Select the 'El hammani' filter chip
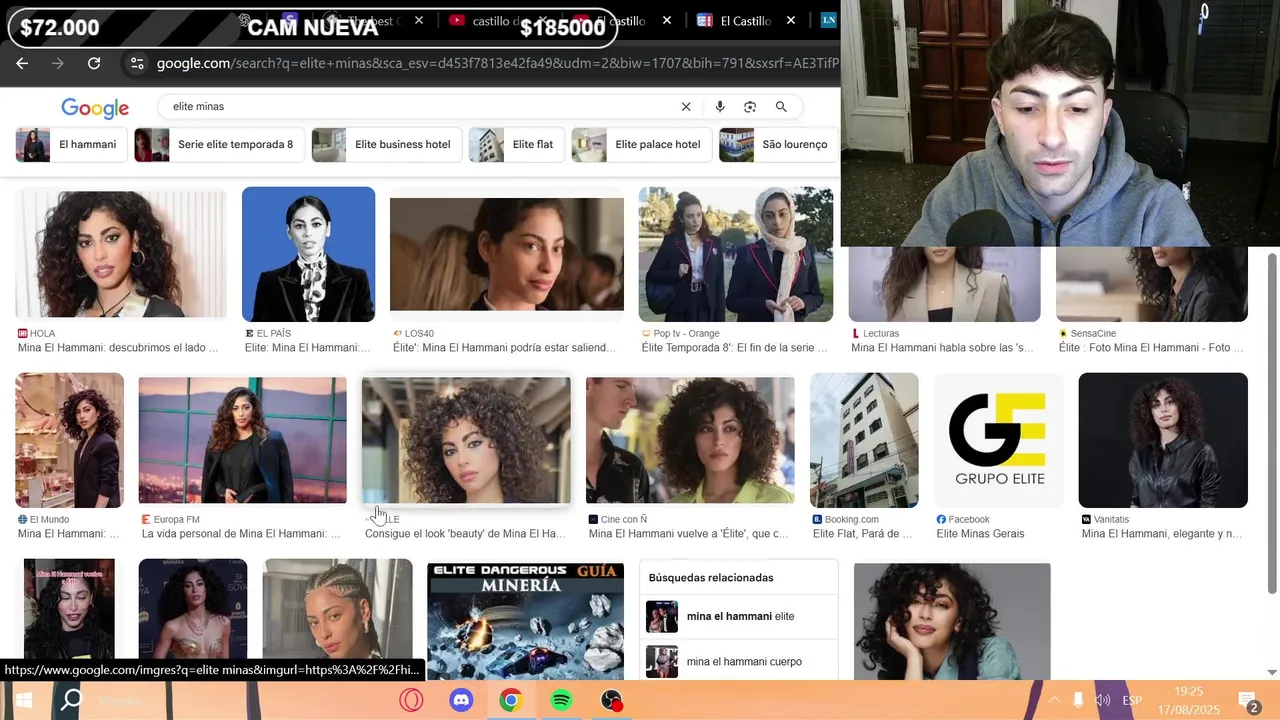1280x720 pixels. 71,145
